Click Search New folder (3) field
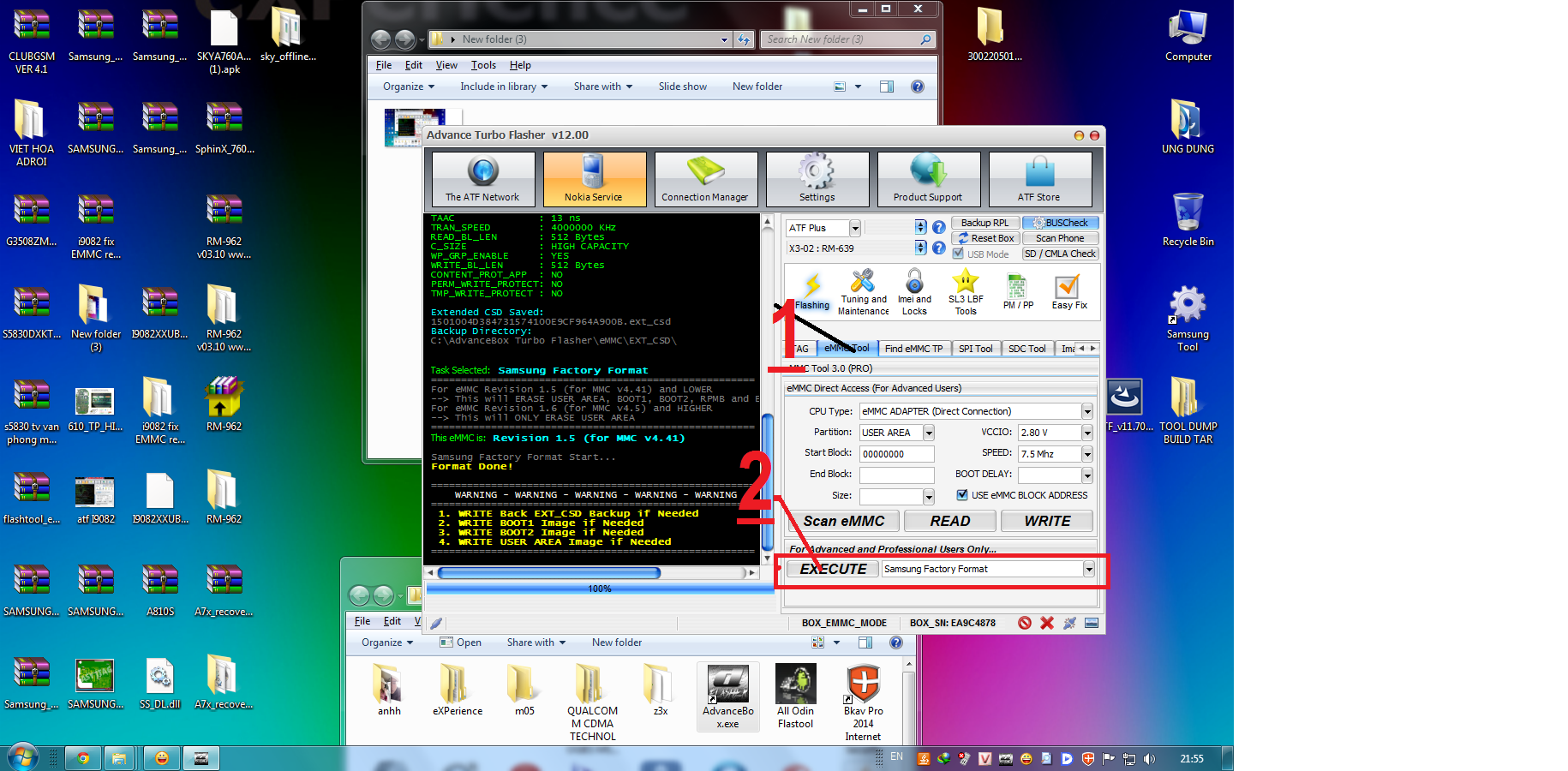The height and width of the screenshot is (771, 1568). point(847,39)
